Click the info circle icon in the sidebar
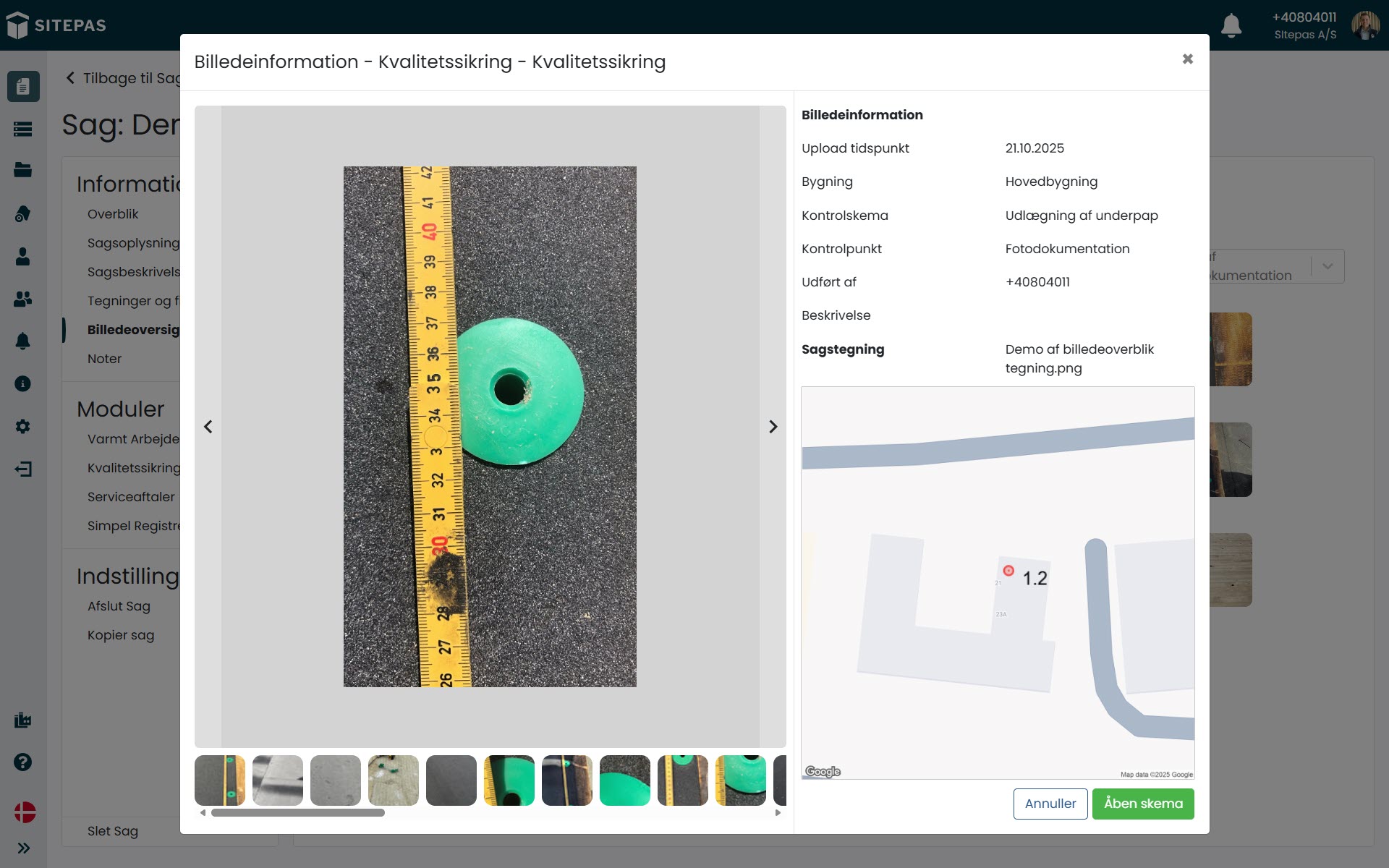 [21, 384]
